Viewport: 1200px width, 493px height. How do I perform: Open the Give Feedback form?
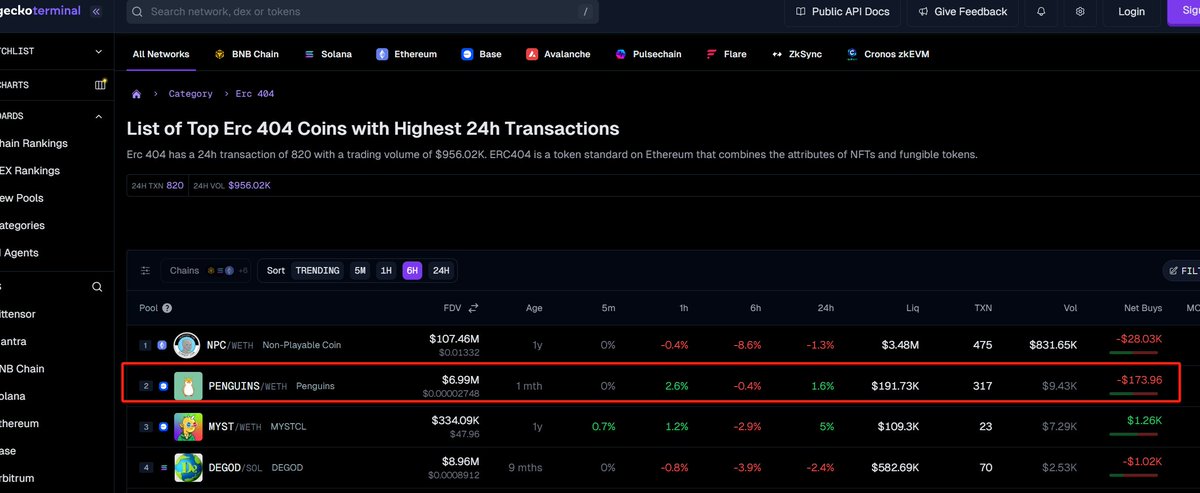pos(961,12)
